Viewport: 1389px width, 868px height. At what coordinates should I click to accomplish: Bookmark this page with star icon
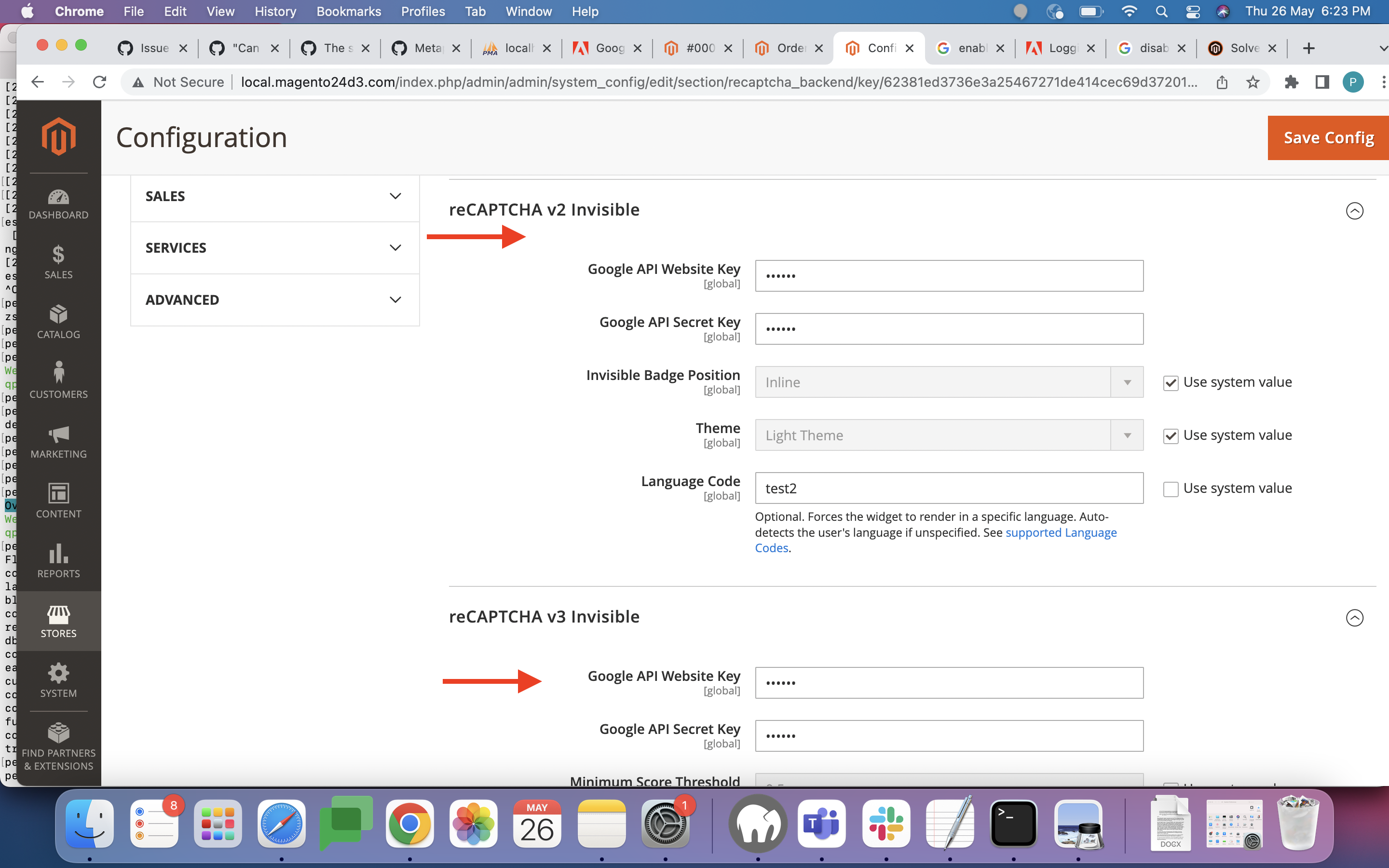tap(1253, 82)
